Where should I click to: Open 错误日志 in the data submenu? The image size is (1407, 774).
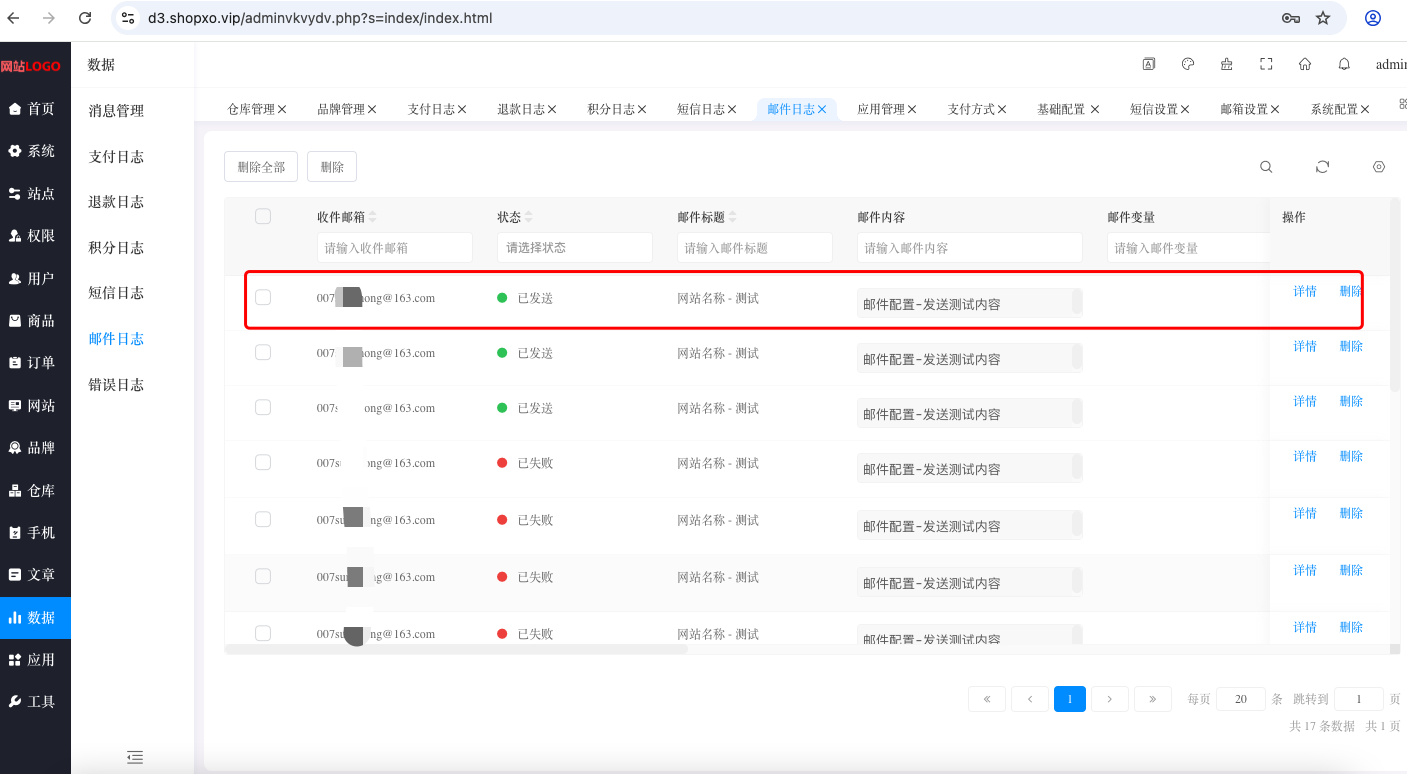[x=116, y=385]
